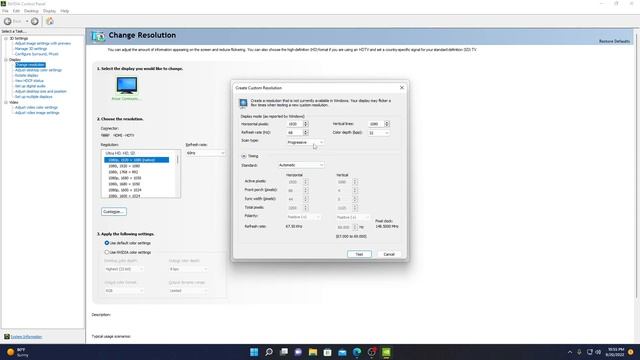Open the Color depth dropdown

click(x=379, y=133)
